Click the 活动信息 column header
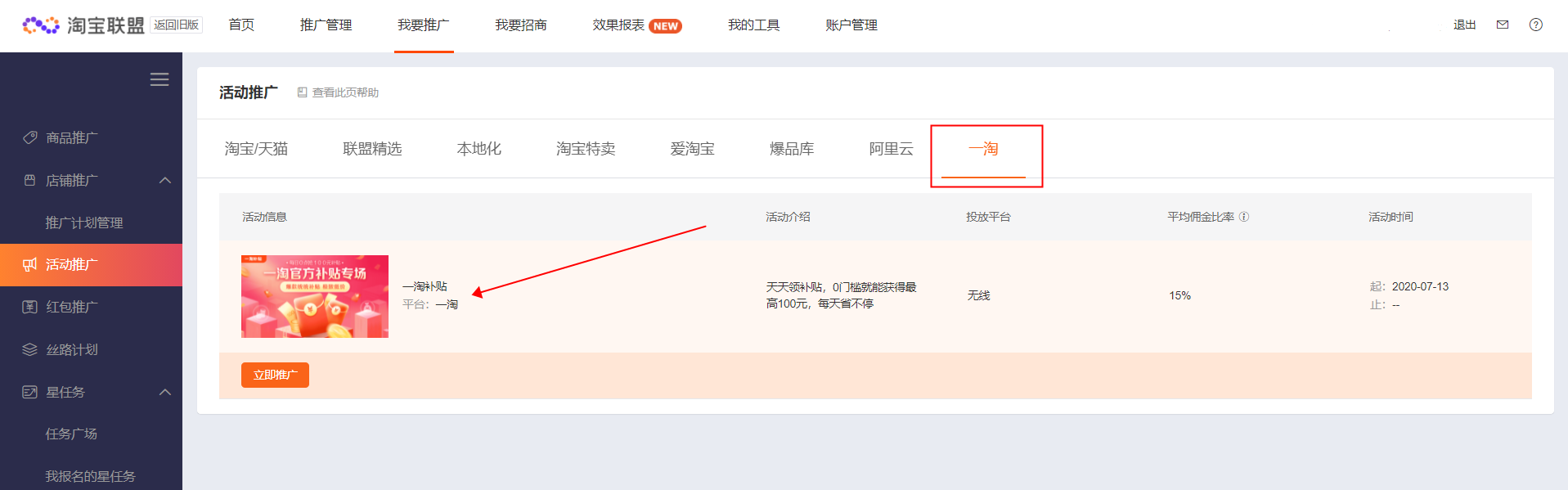 [264, 217]
